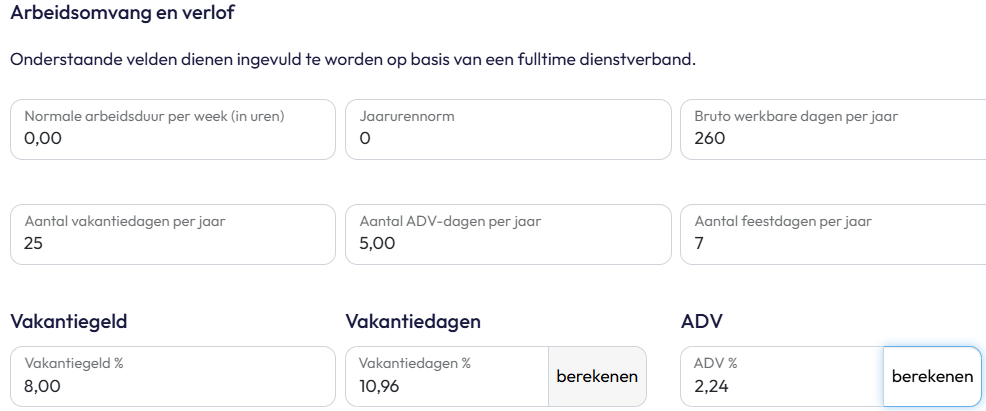
Task: Click the 0,00 value in arbeidsduur field
Action: coord(43,139)
